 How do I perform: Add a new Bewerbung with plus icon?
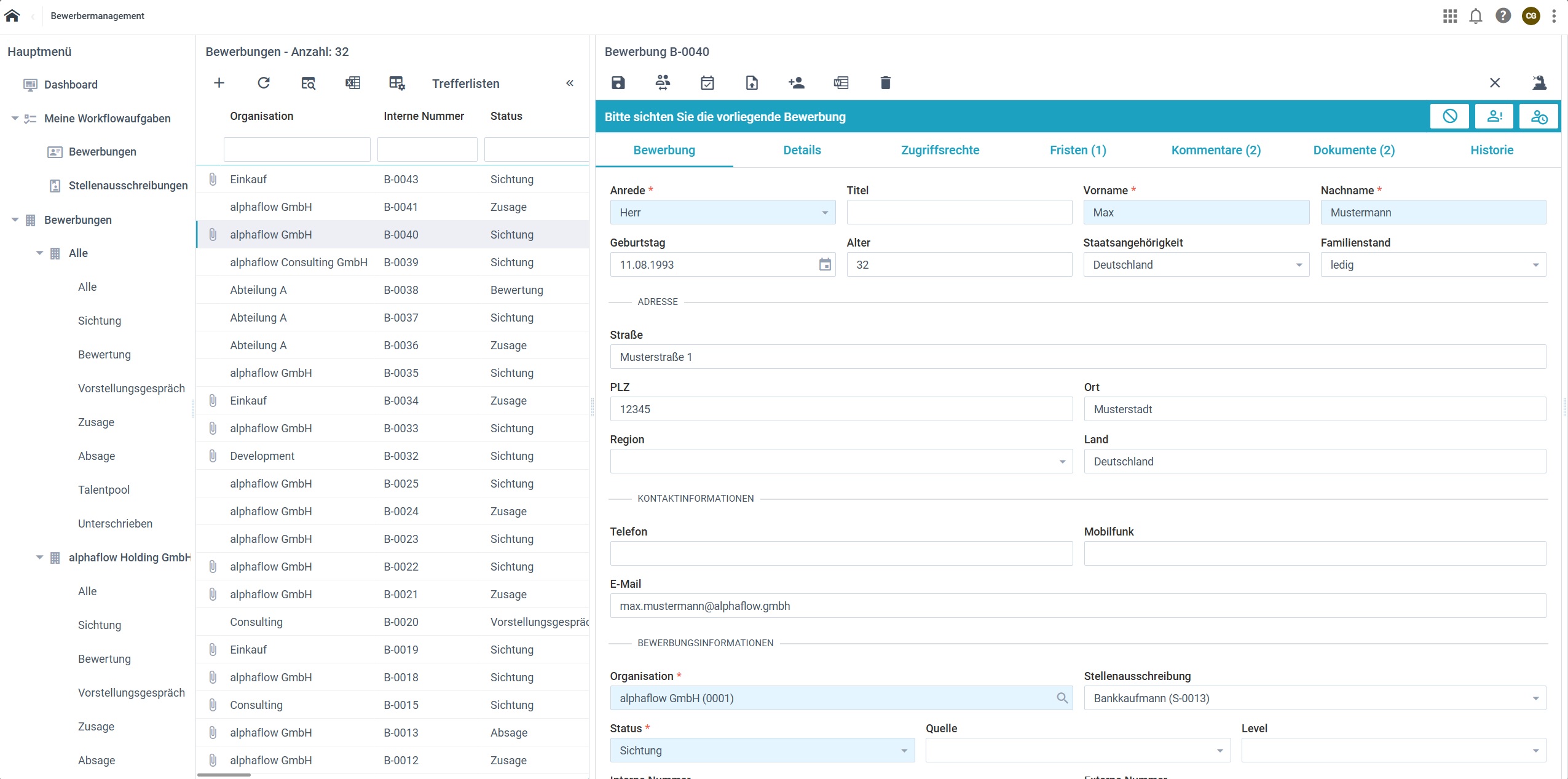pos(219,83)
